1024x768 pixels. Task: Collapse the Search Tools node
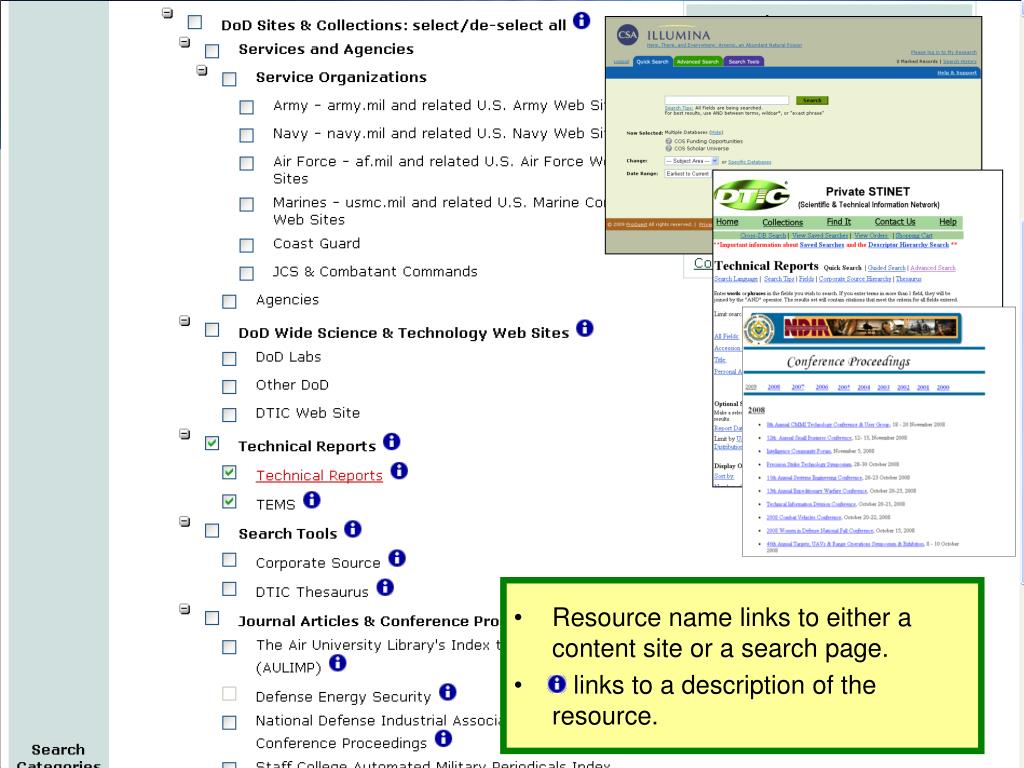(185, 521)
